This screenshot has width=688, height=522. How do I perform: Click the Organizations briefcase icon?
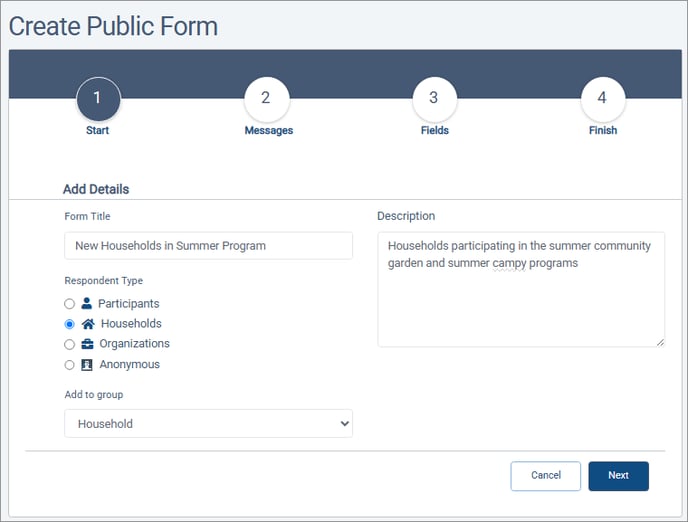tap(87, 344)
